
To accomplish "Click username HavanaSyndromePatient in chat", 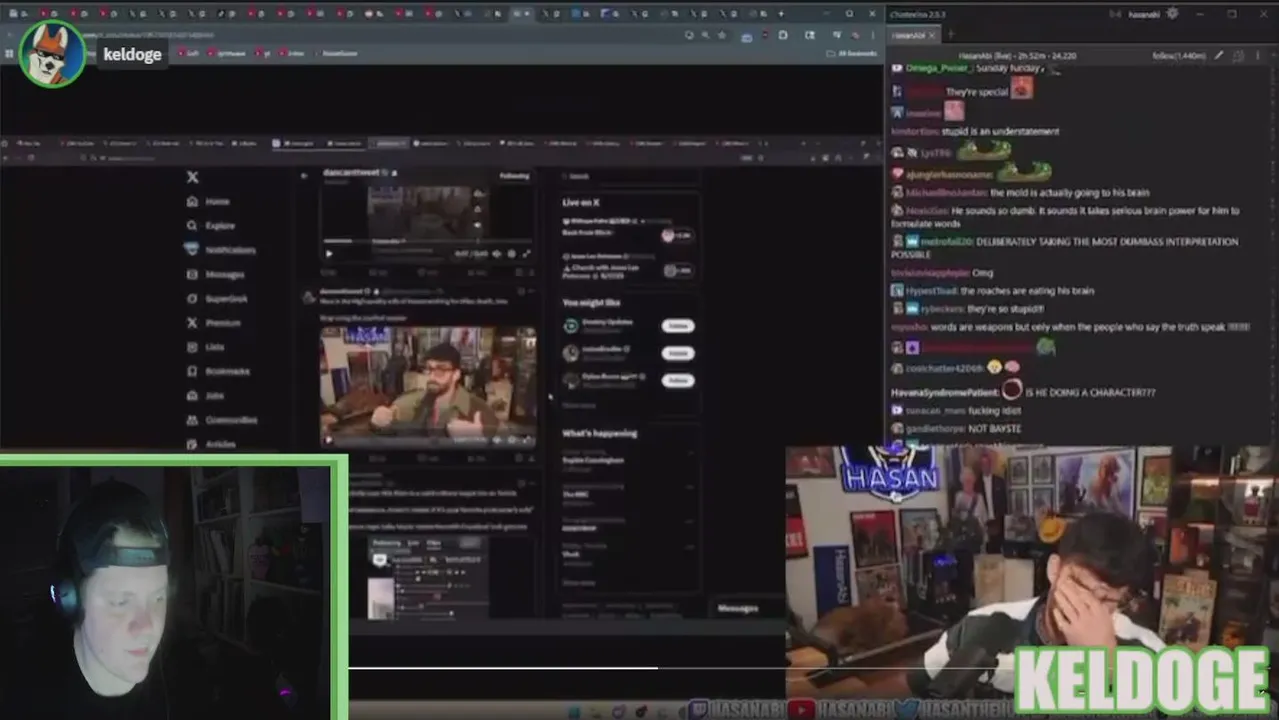I will (944, 392).
